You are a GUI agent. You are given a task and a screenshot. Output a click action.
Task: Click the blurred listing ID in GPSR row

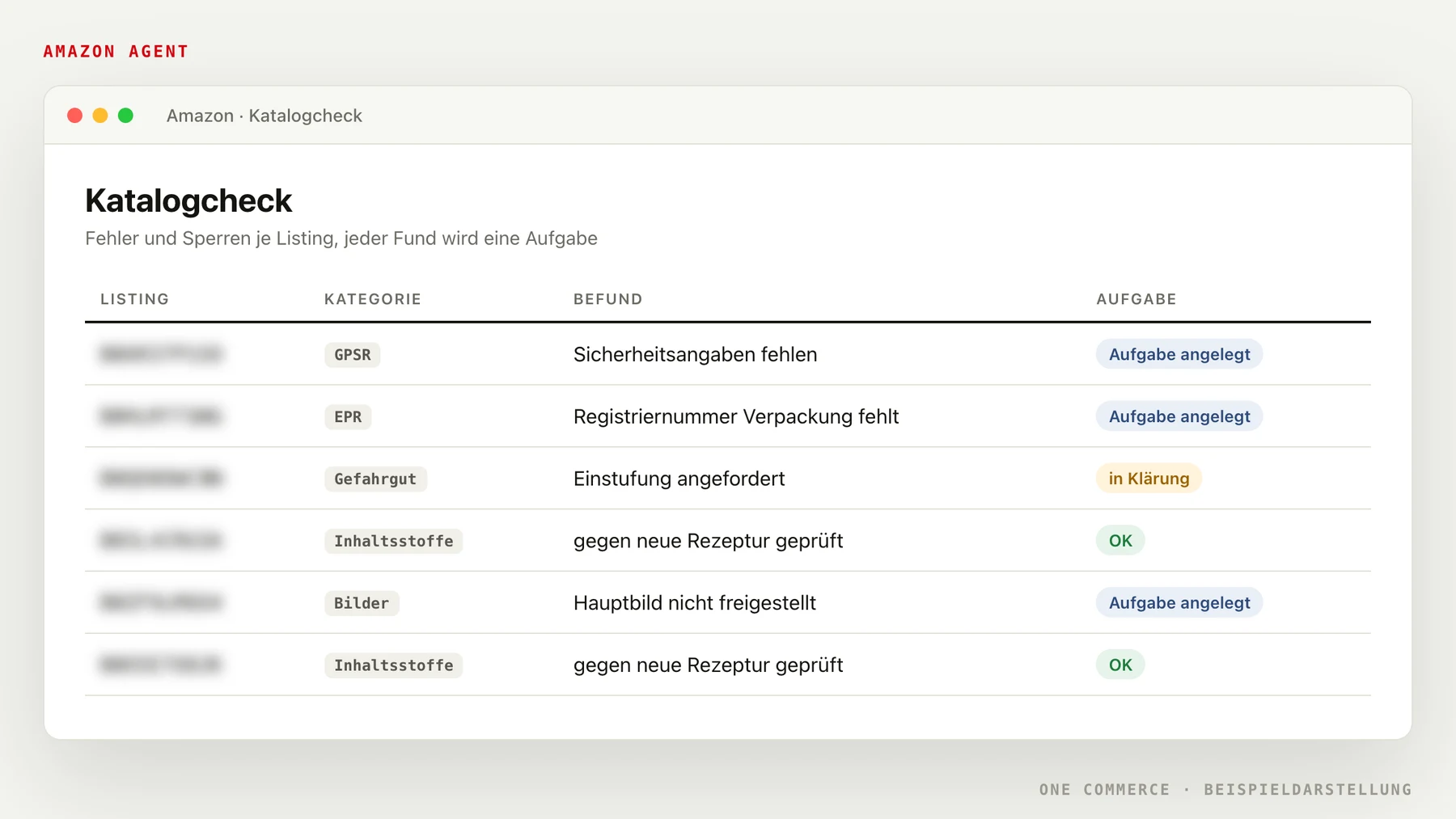click(161, 354)
